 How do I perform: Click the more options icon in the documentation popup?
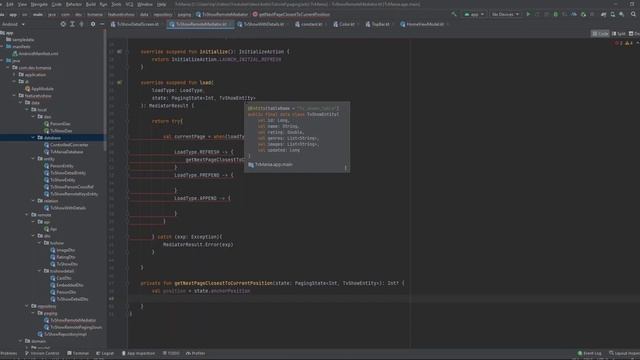point(345,167)
